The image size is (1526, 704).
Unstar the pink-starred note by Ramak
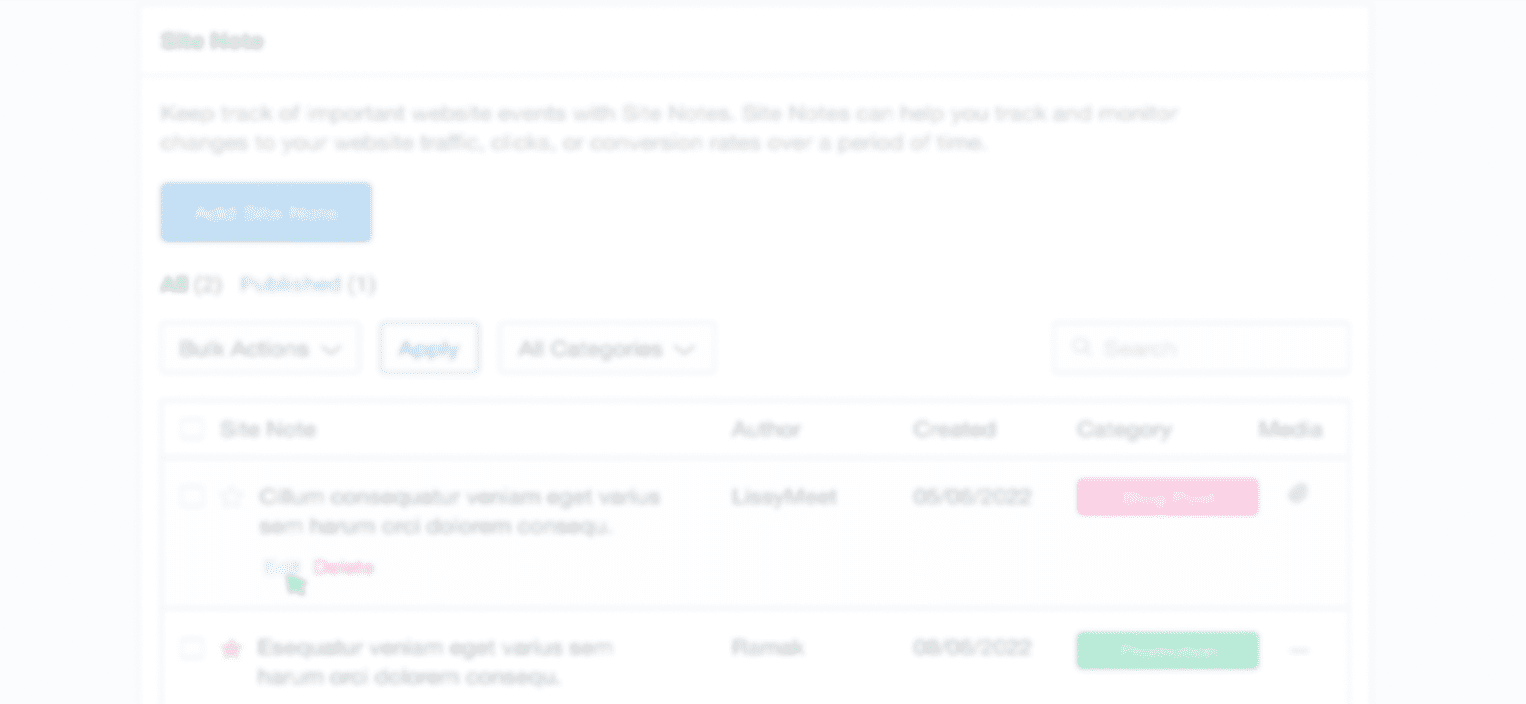(231, 649)
